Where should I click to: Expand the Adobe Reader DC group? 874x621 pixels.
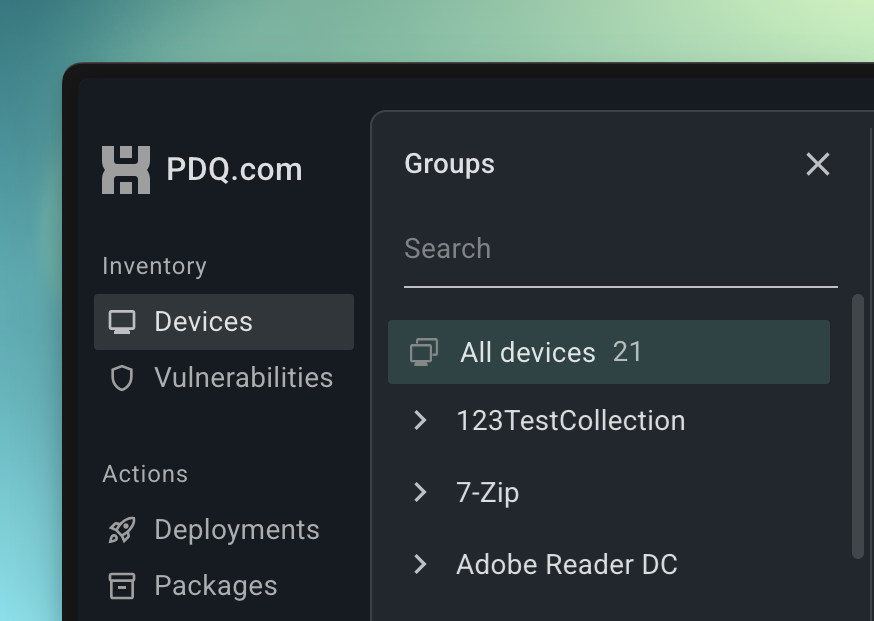421,564
